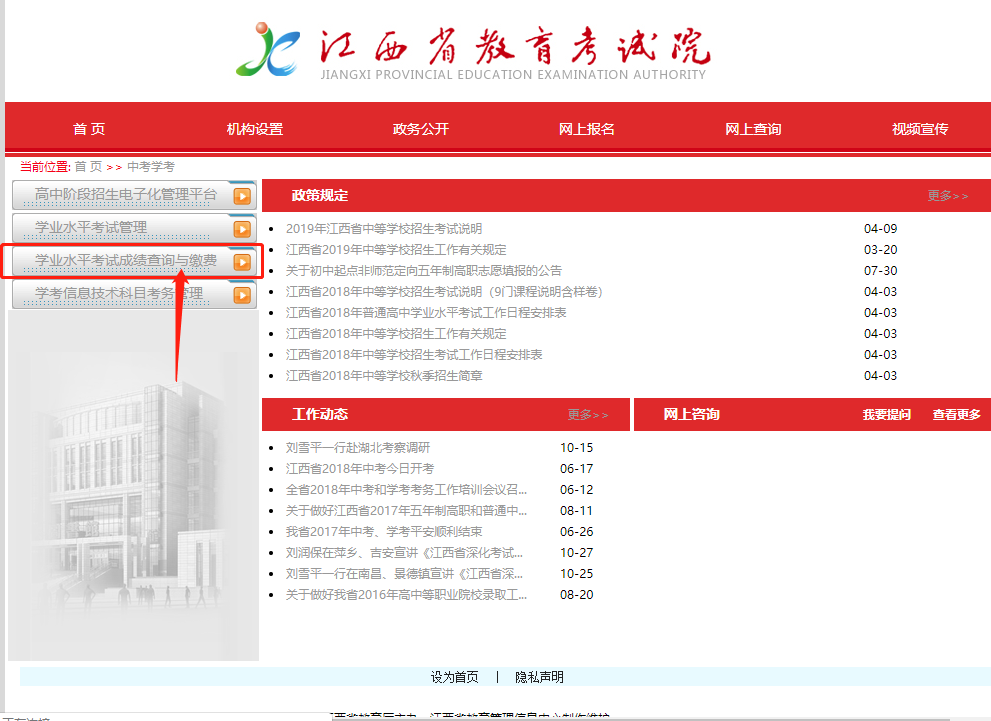The height and width of the screenshot is (721, 991).
Task: Open the 网上报名 navigation menu
Action: pos(587,129)
